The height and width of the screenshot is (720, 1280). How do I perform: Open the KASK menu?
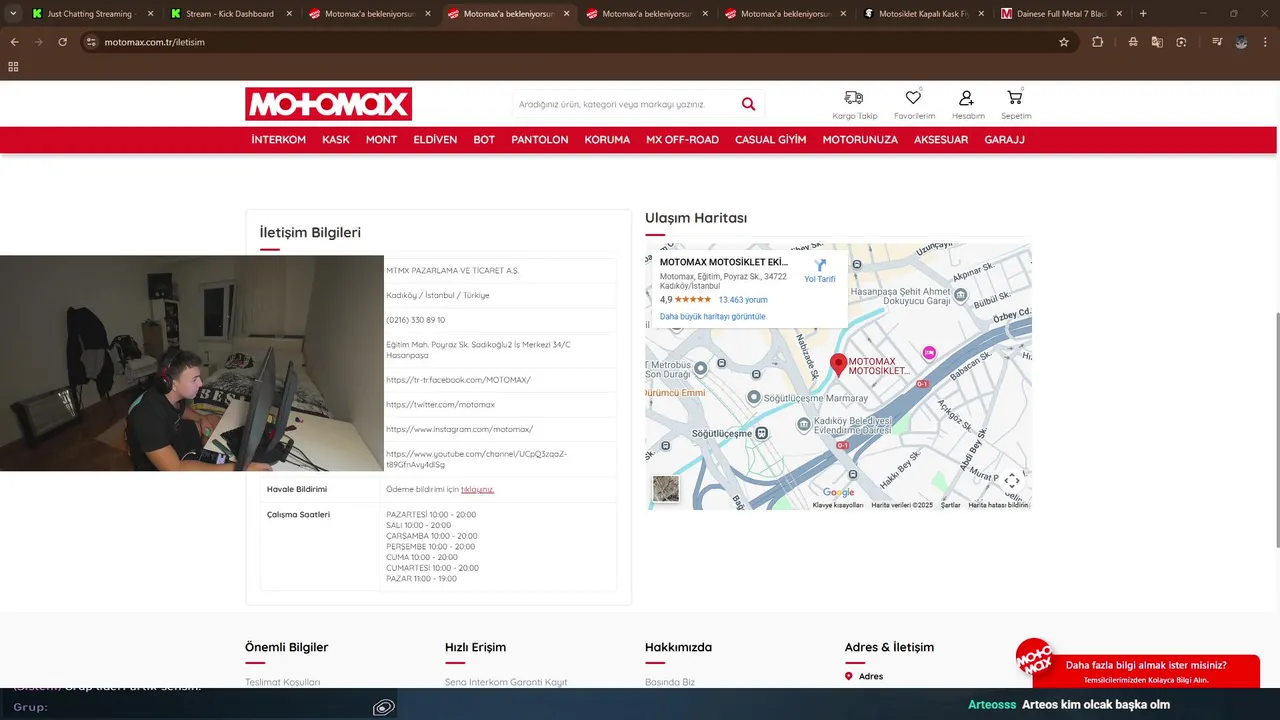(x=336, y=140)
